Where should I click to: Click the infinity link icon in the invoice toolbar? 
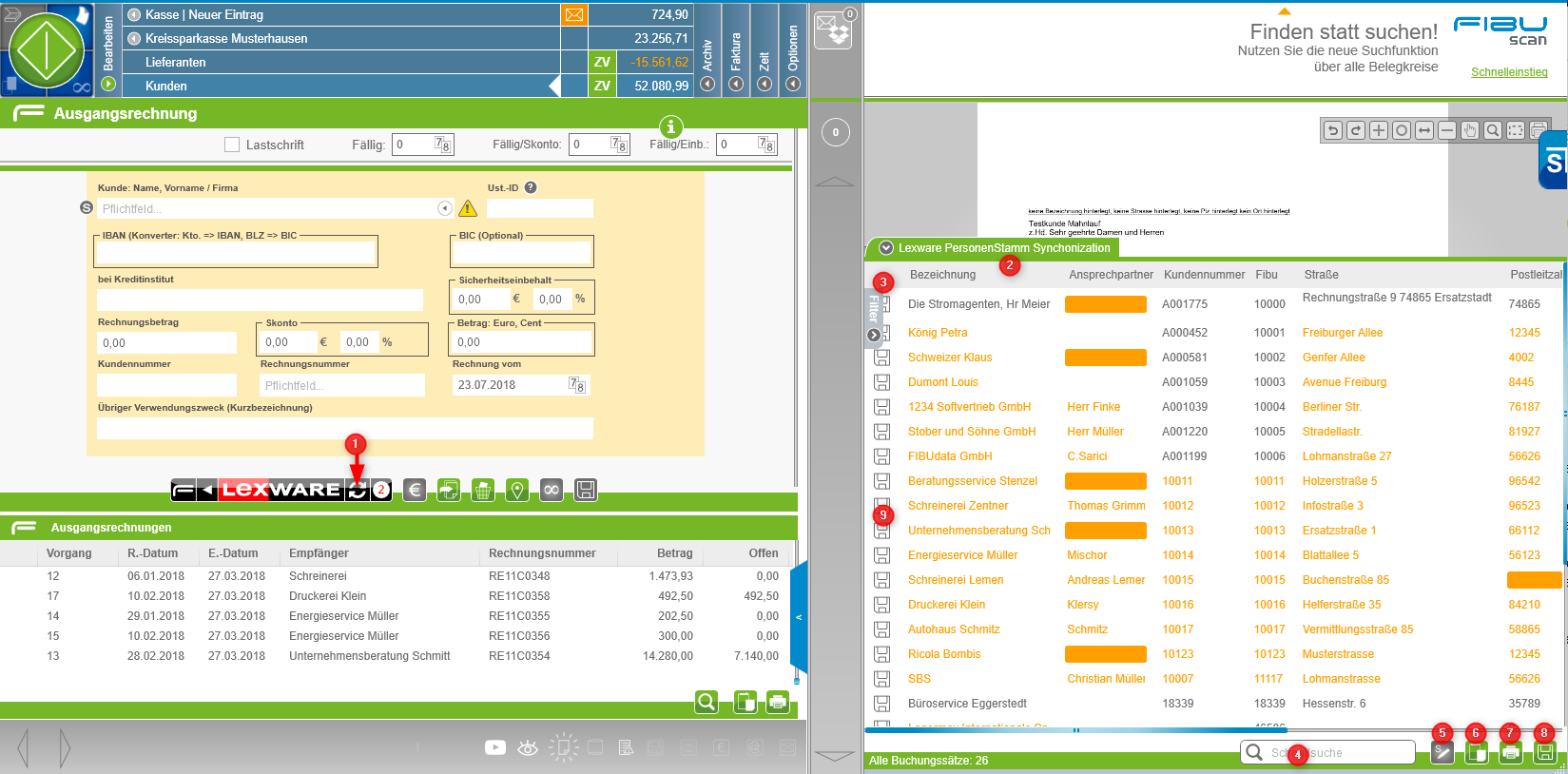pyautogui.click(x=552, y=490)
